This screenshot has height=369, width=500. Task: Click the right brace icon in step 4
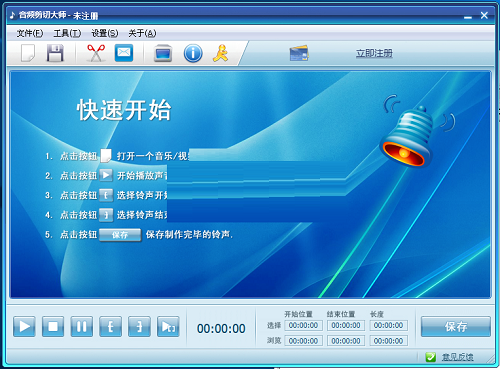[x=106, y=215]
